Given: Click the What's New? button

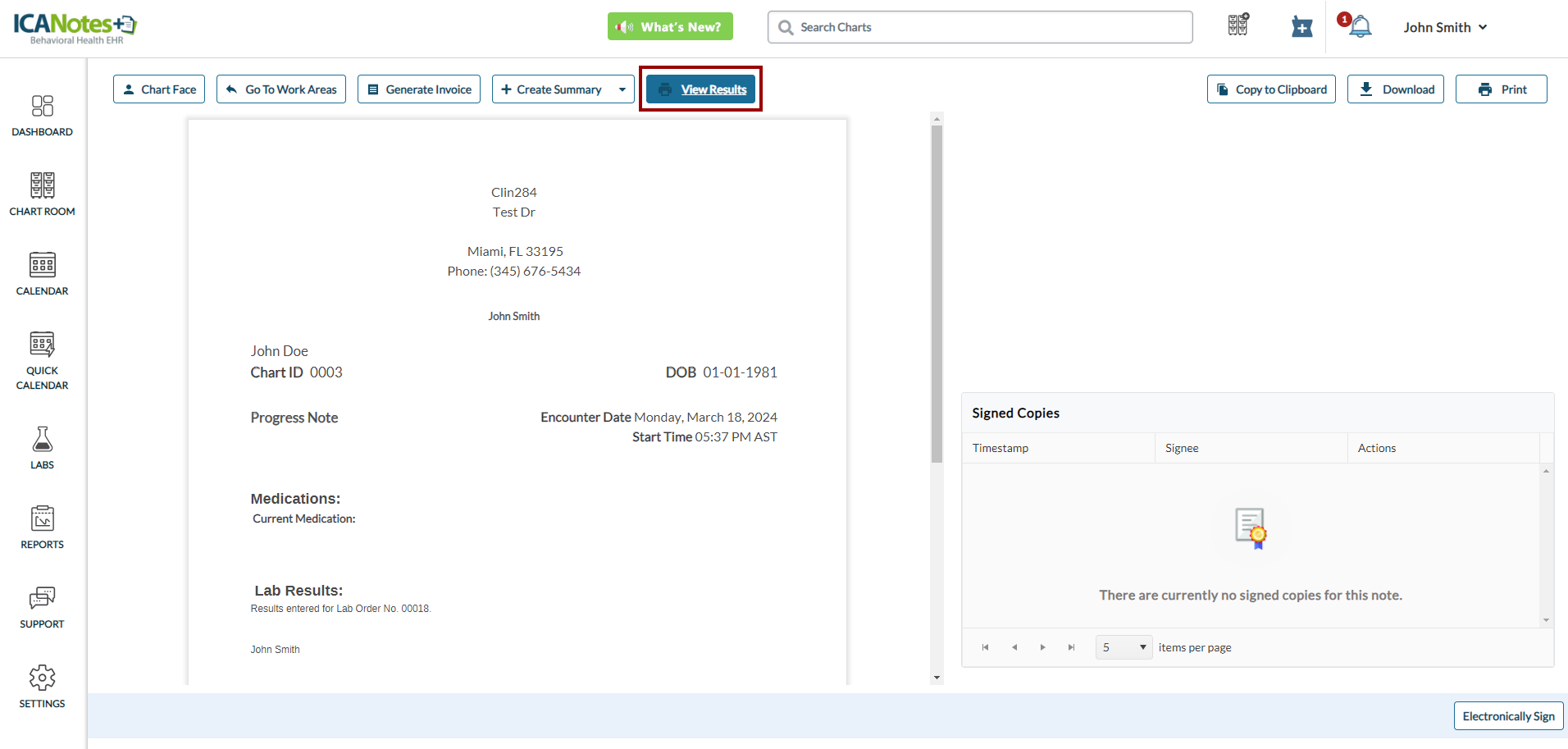Looking at the screenshot, I should coord(670,26).
